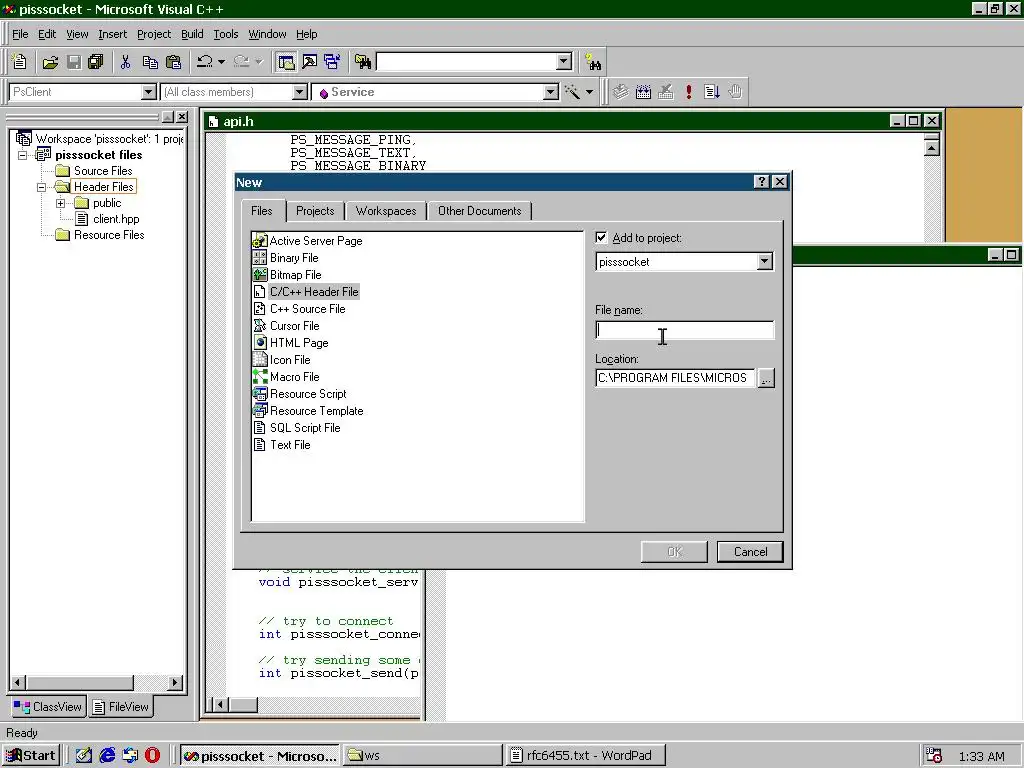
Task: Open the WizardBar actions dropdown arrow
Action: click(x=589, y=92)
